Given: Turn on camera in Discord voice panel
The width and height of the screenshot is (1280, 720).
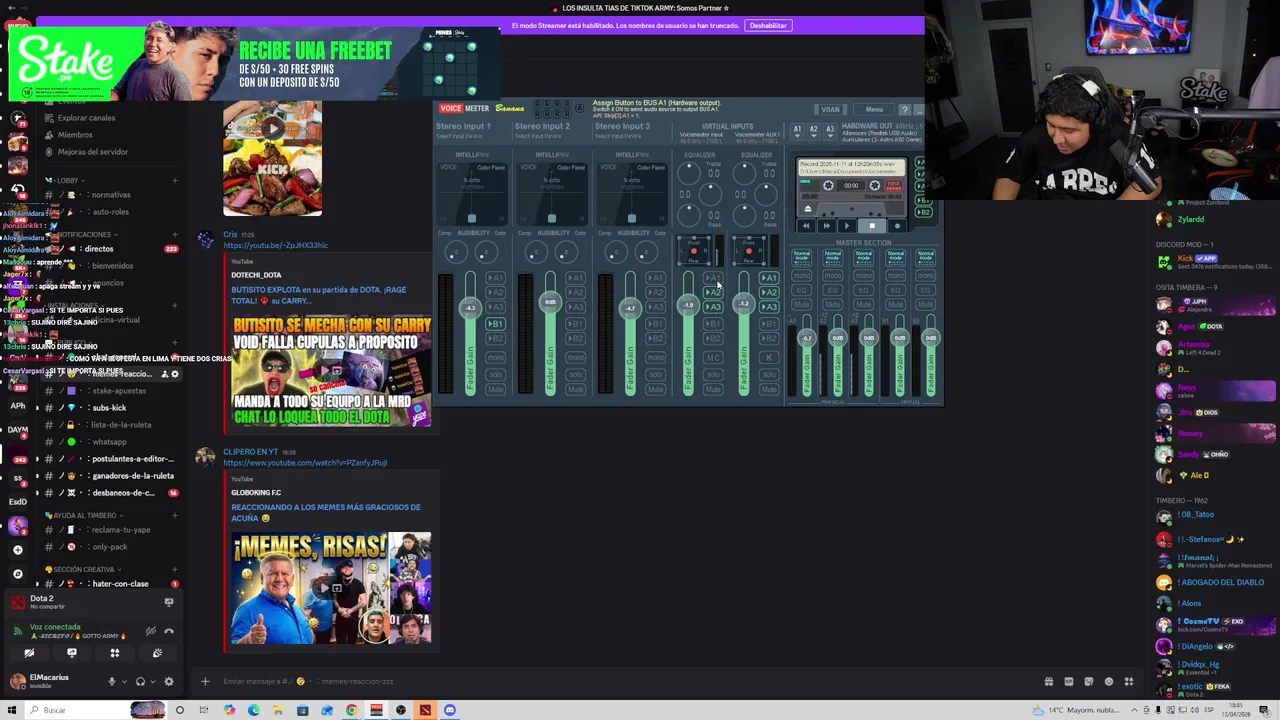Looking at the screenshot, I should pos(29,653).
